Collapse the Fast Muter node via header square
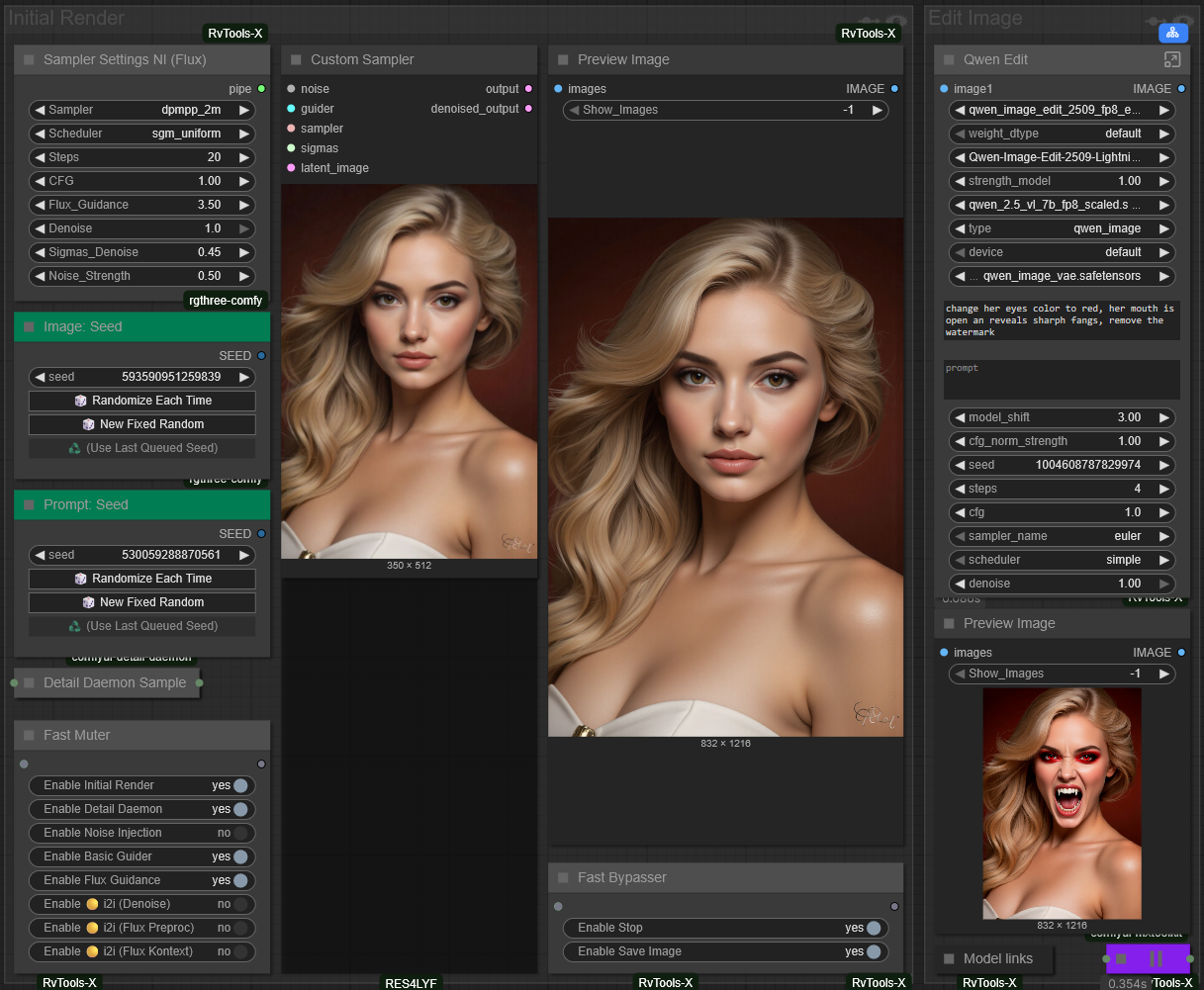 [x=29, y=736]
